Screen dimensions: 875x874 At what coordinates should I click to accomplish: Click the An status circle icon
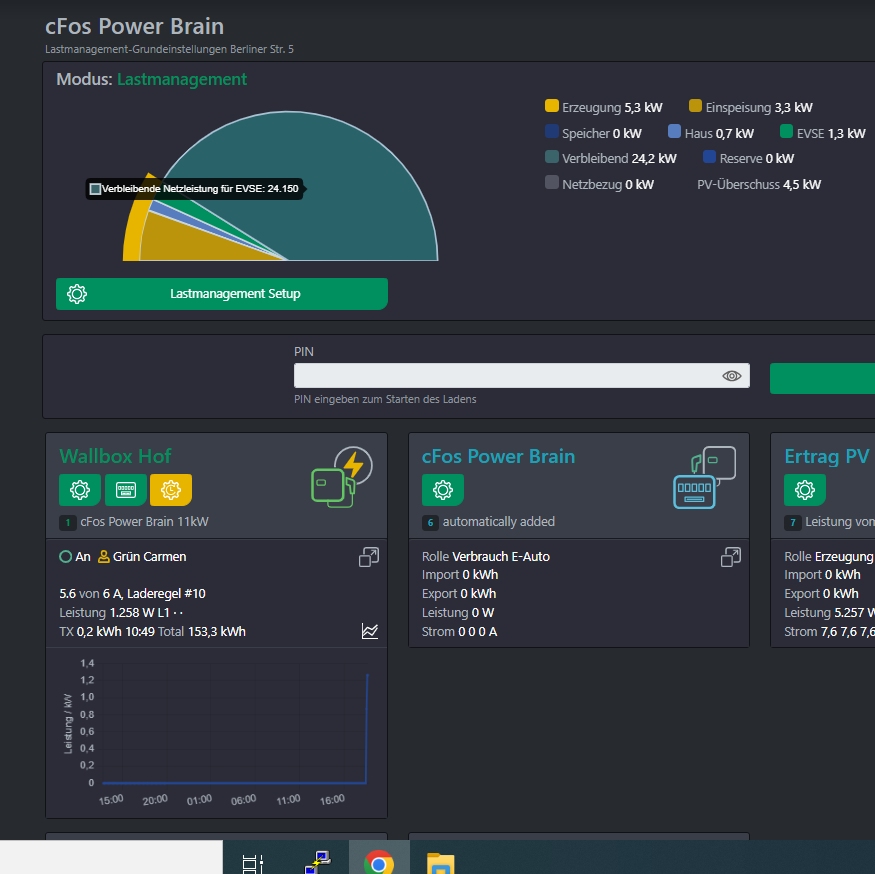(x=65, y=556)
